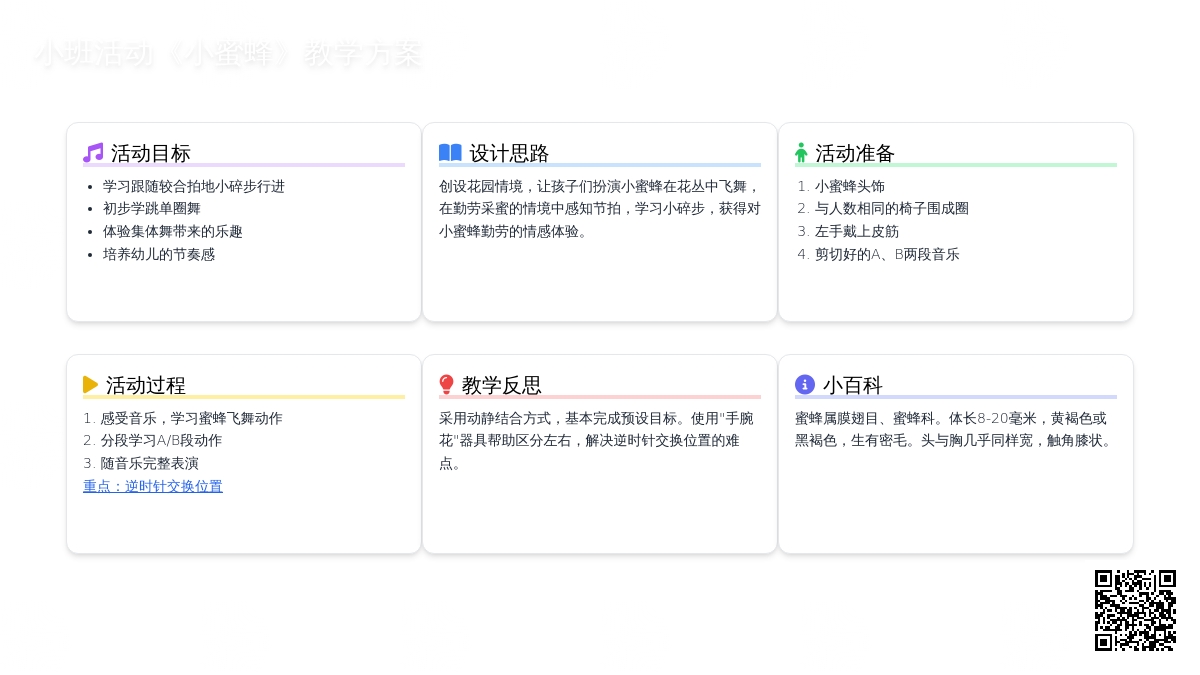This screenshot has height=675, width=1200.
Task: Click the QR code image
Action: (x=1135, y=610)
